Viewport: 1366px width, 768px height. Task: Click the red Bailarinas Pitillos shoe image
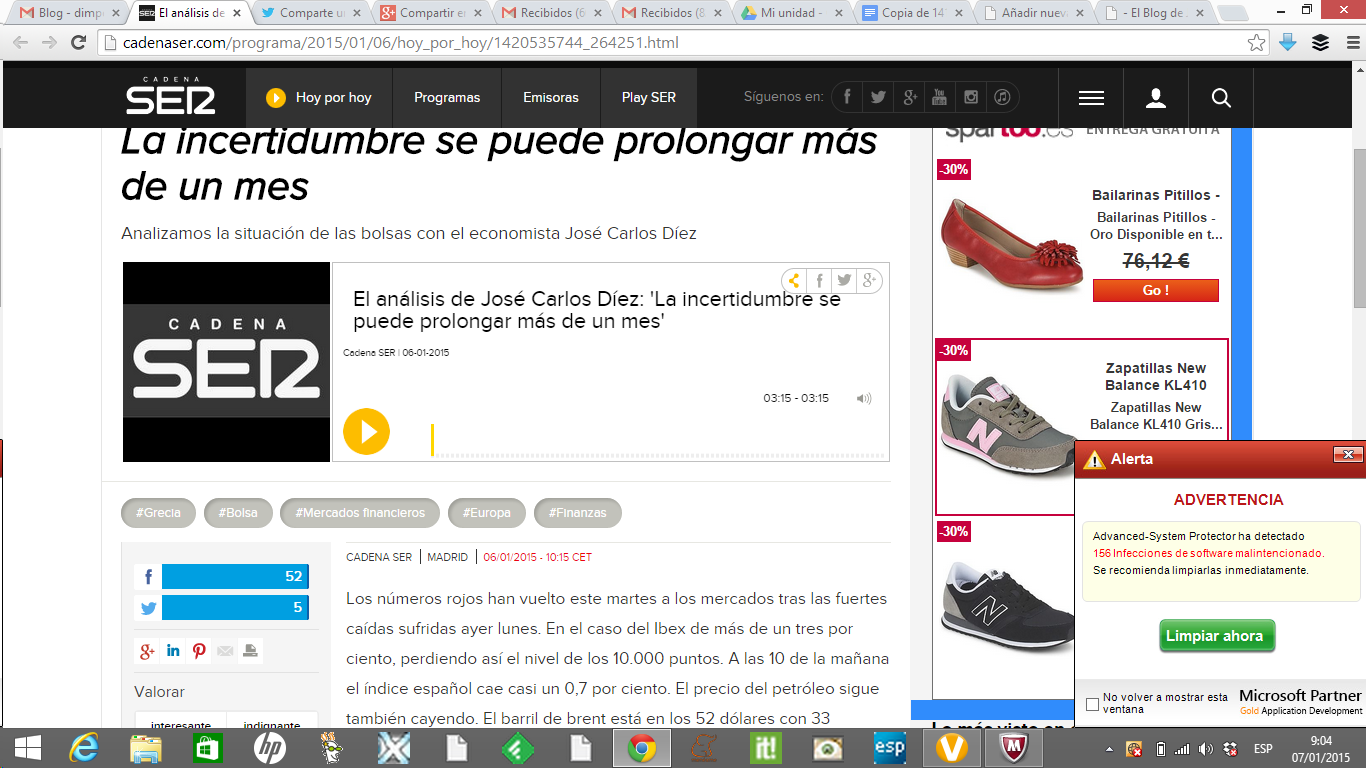1011,245
